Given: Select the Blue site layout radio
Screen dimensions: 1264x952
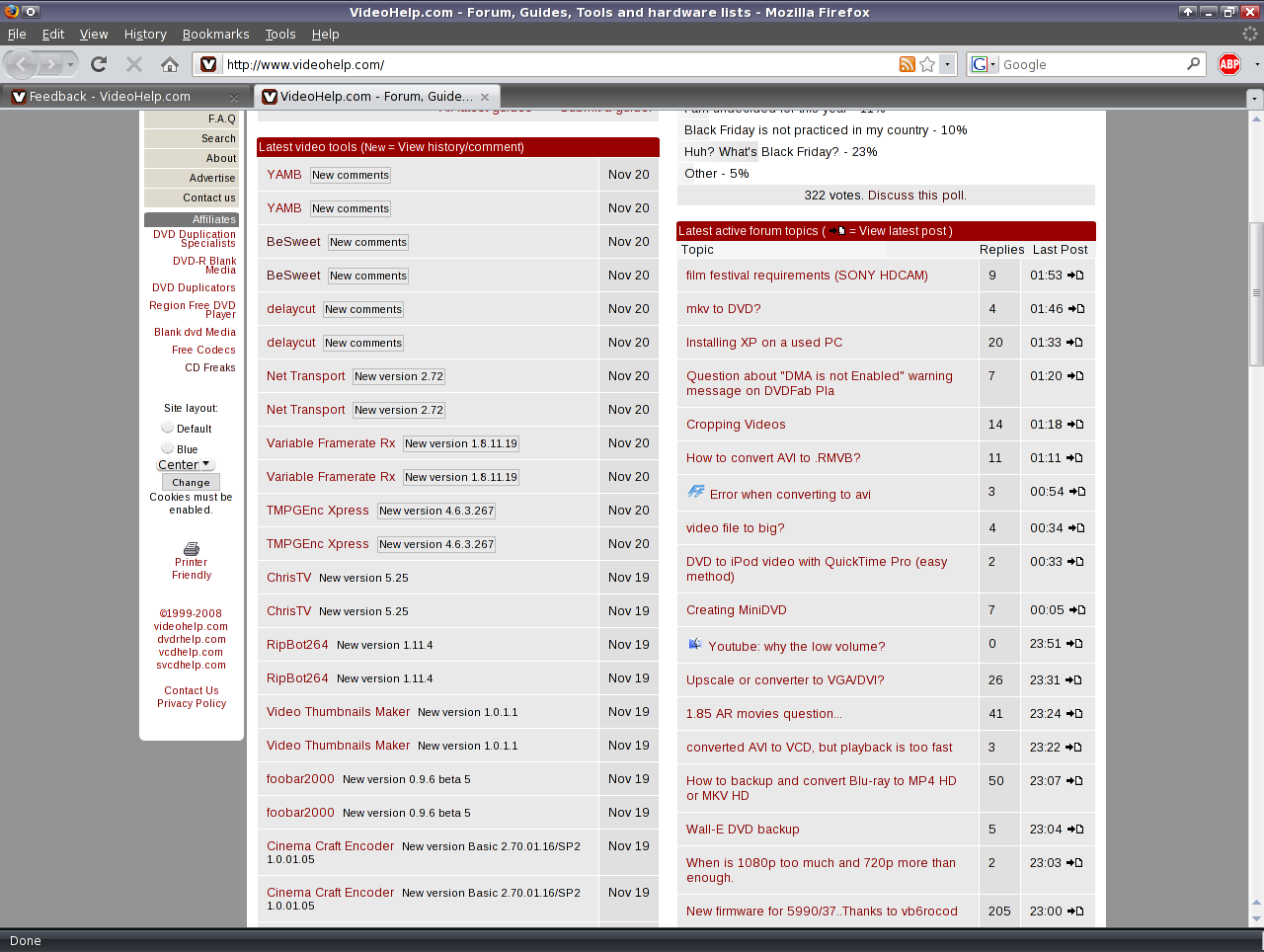Looking at the screenshot, I should [167, 448].
